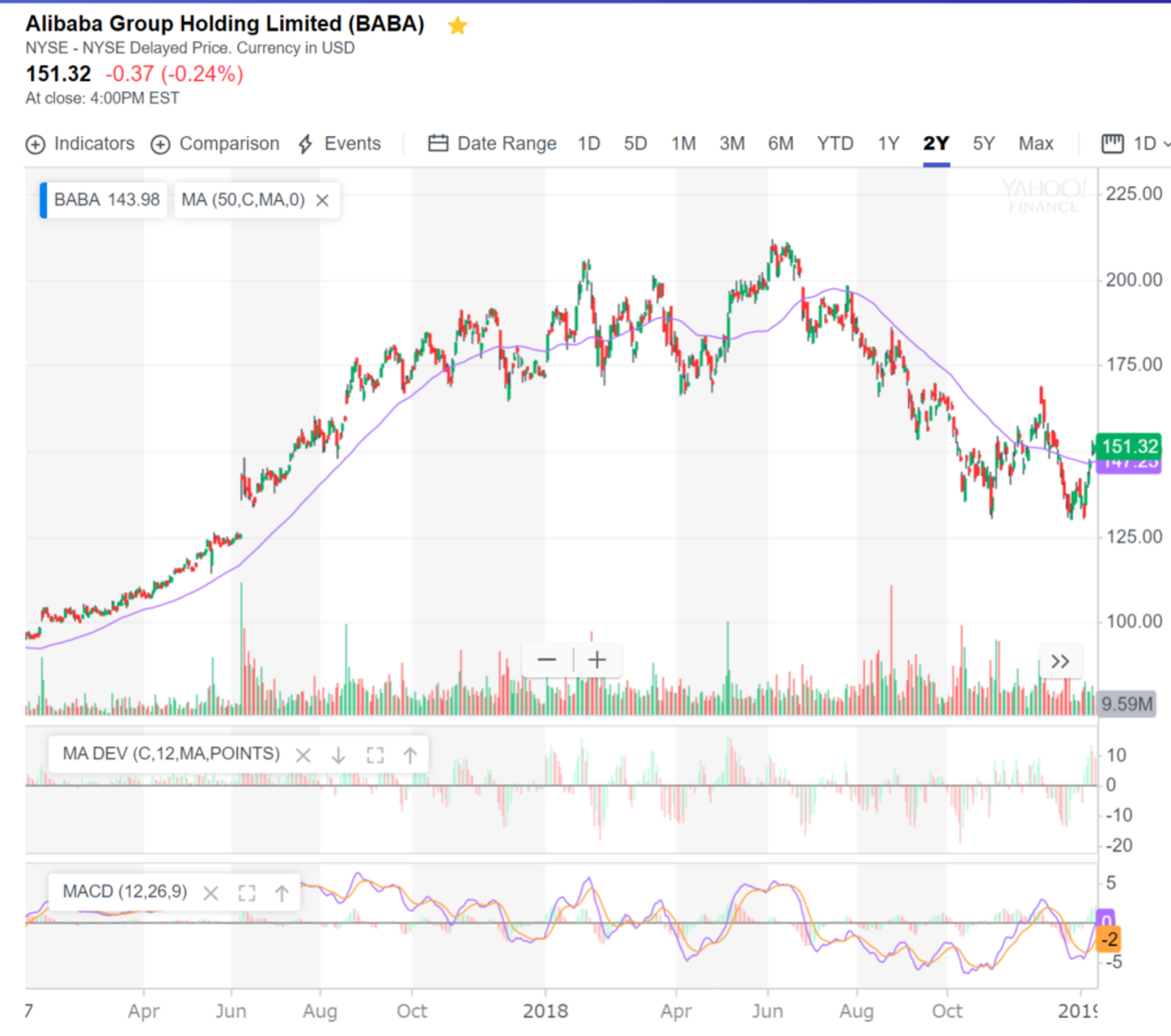Select the YTD time range

835,144
